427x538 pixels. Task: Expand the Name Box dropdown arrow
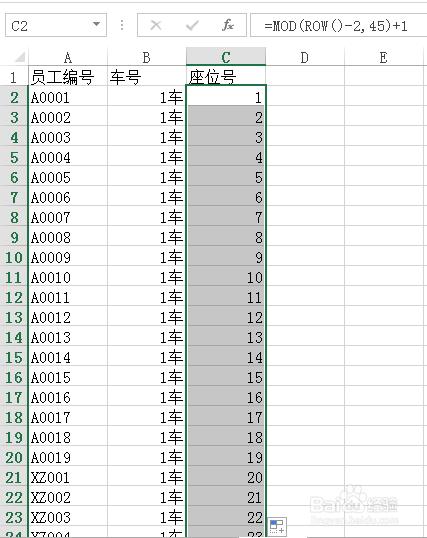[96, 25]
